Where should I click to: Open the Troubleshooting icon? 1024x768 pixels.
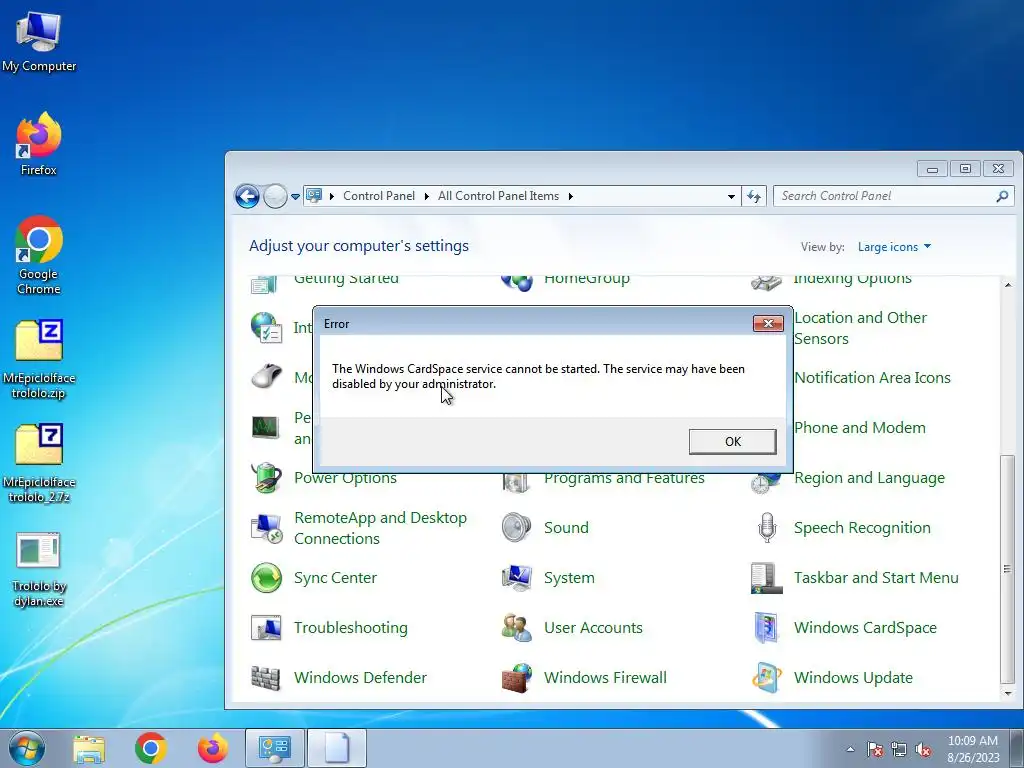point(266,628)
